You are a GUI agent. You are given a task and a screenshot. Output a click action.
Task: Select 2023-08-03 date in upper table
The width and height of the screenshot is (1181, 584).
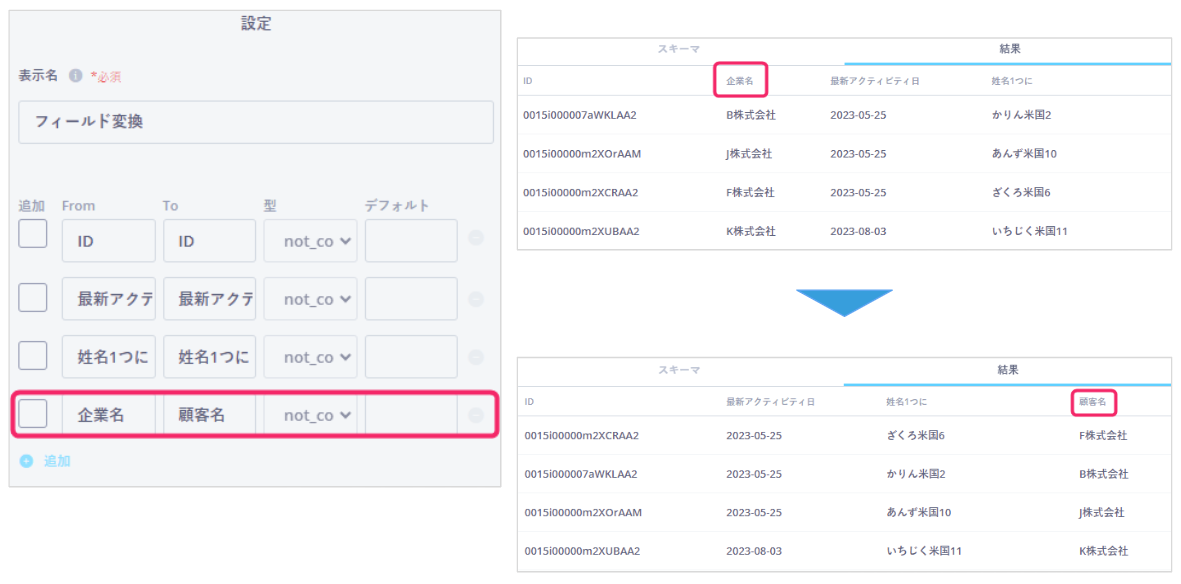pyautogui.click(x=858, y=231)
